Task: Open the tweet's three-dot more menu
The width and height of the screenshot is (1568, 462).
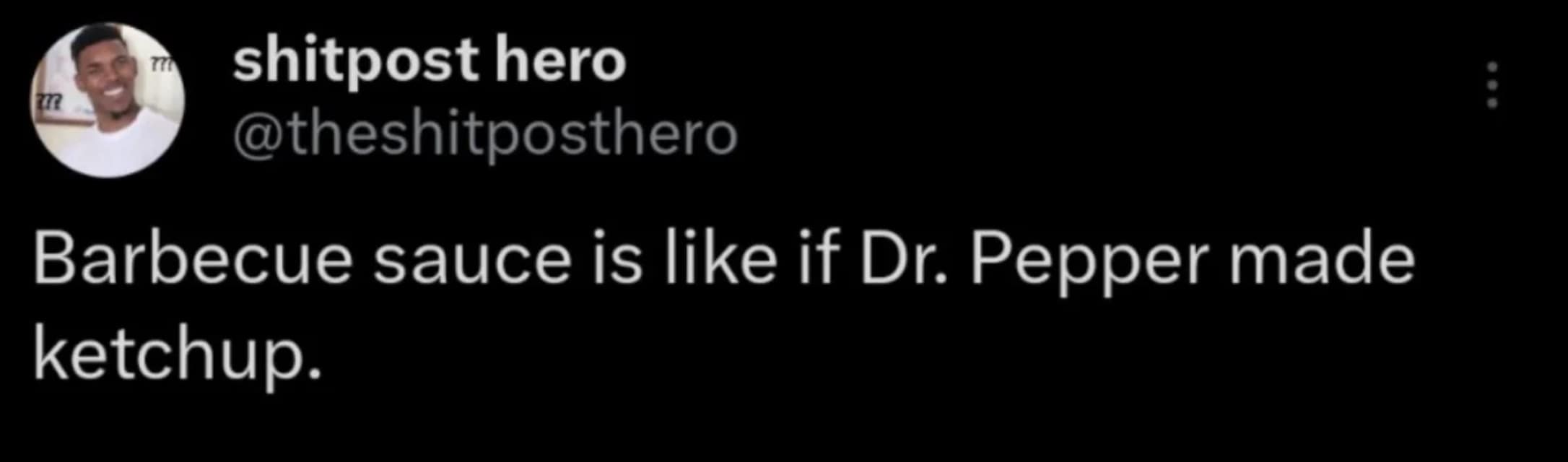Action: tap(1492, 85)
